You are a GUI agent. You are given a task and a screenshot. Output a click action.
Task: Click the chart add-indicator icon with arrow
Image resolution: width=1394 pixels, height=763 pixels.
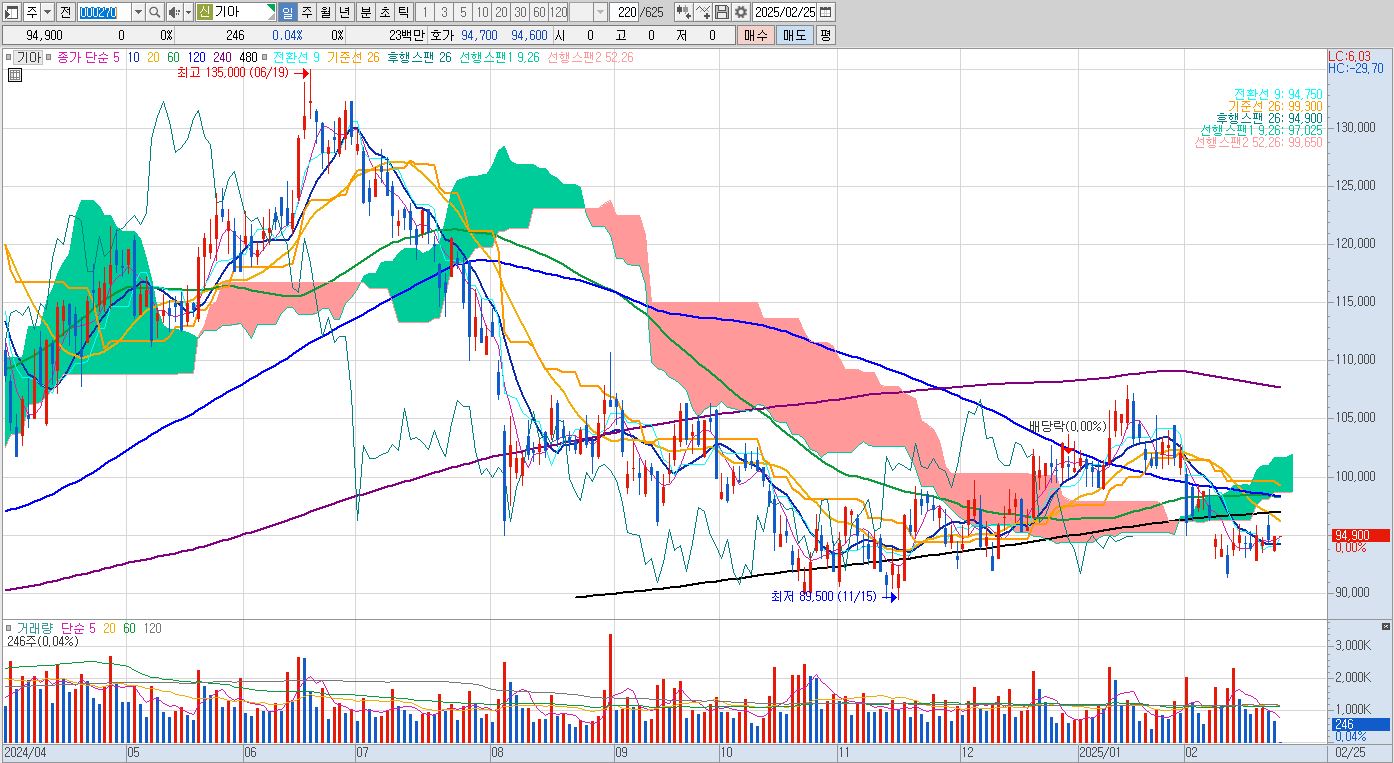[684, 12]
